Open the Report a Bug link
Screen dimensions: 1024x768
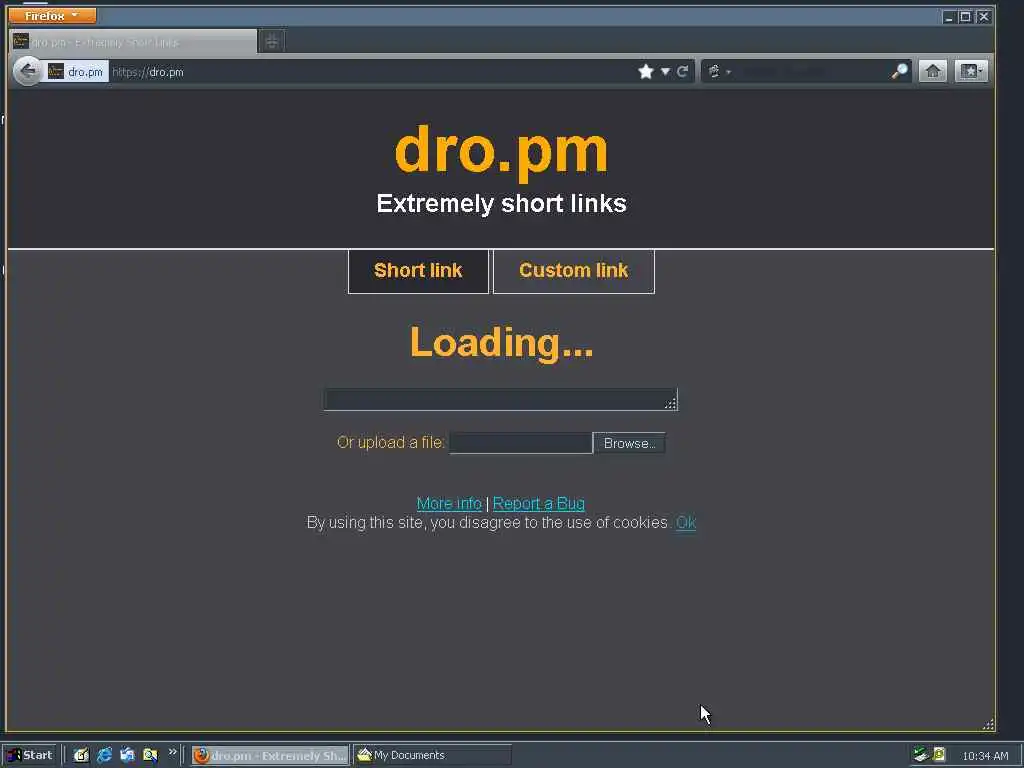coord(539,504)
